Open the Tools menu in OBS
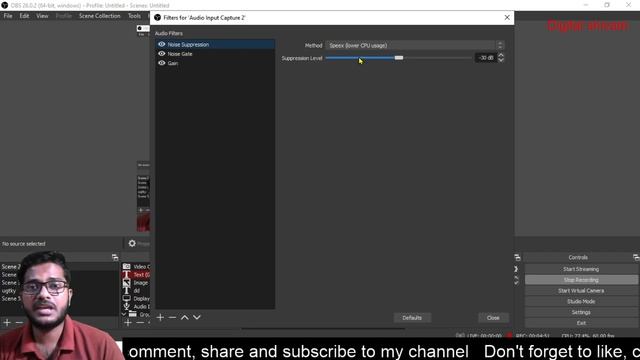640x360 pixels. click(x=134, y=16)
